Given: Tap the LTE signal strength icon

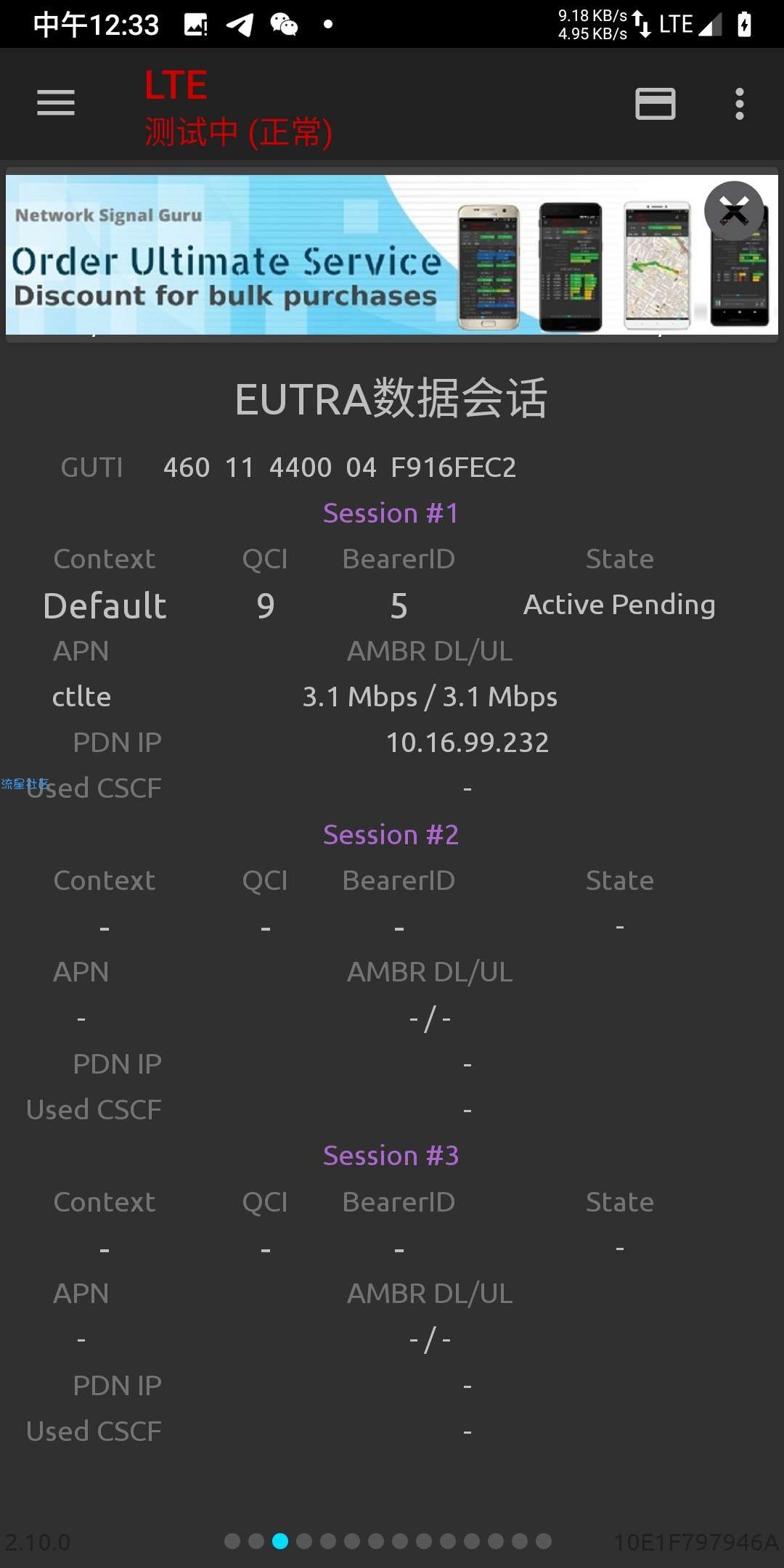Looking at the screenshot, I should (710, 25).
